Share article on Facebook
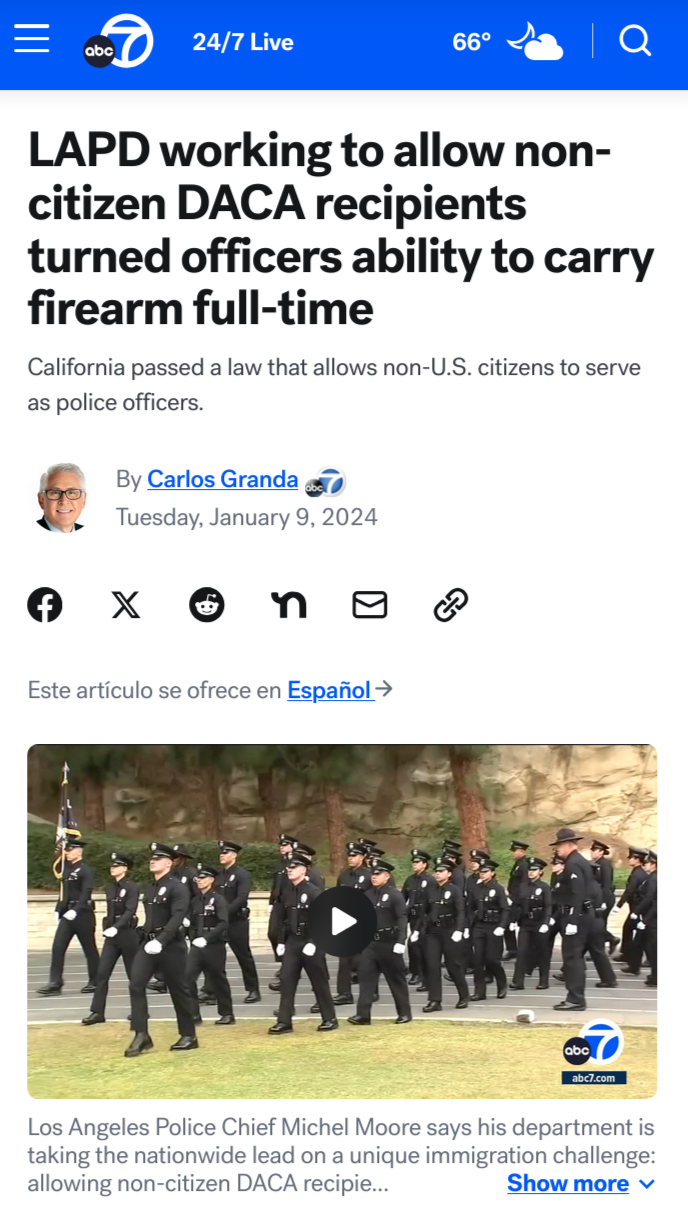Image resolution: width=688 pixels, height=1230 pixels. click(x=45, y=605)
